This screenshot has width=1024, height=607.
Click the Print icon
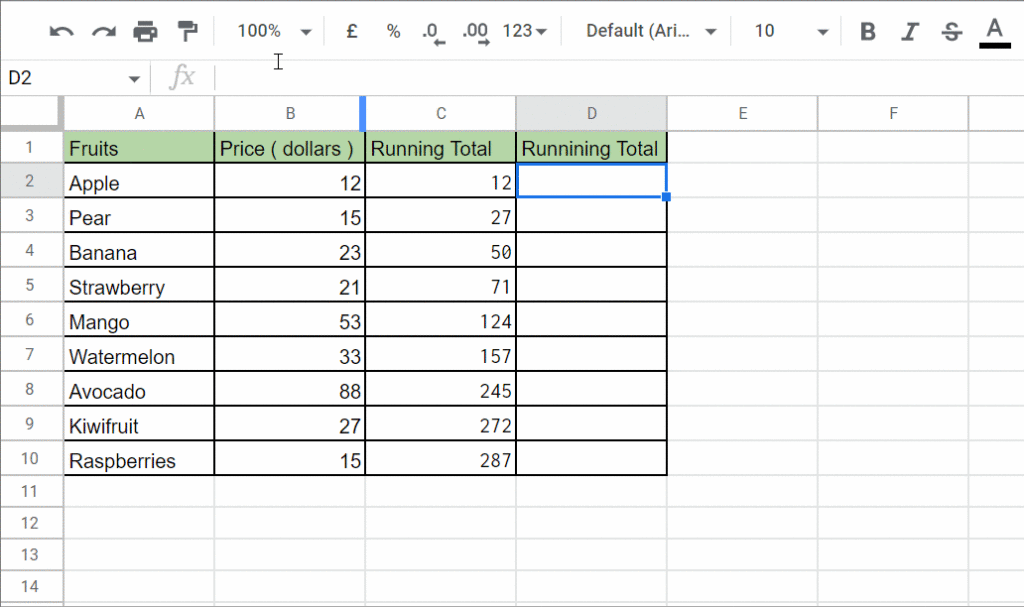(145, 30)
